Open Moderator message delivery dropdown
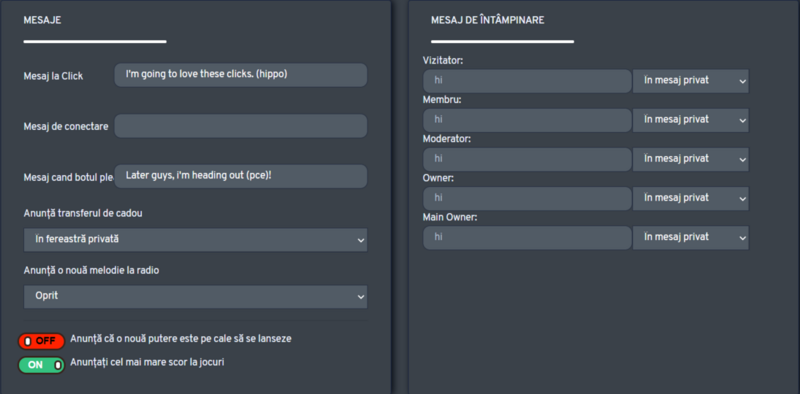The image size is (800, 394). 691,159
